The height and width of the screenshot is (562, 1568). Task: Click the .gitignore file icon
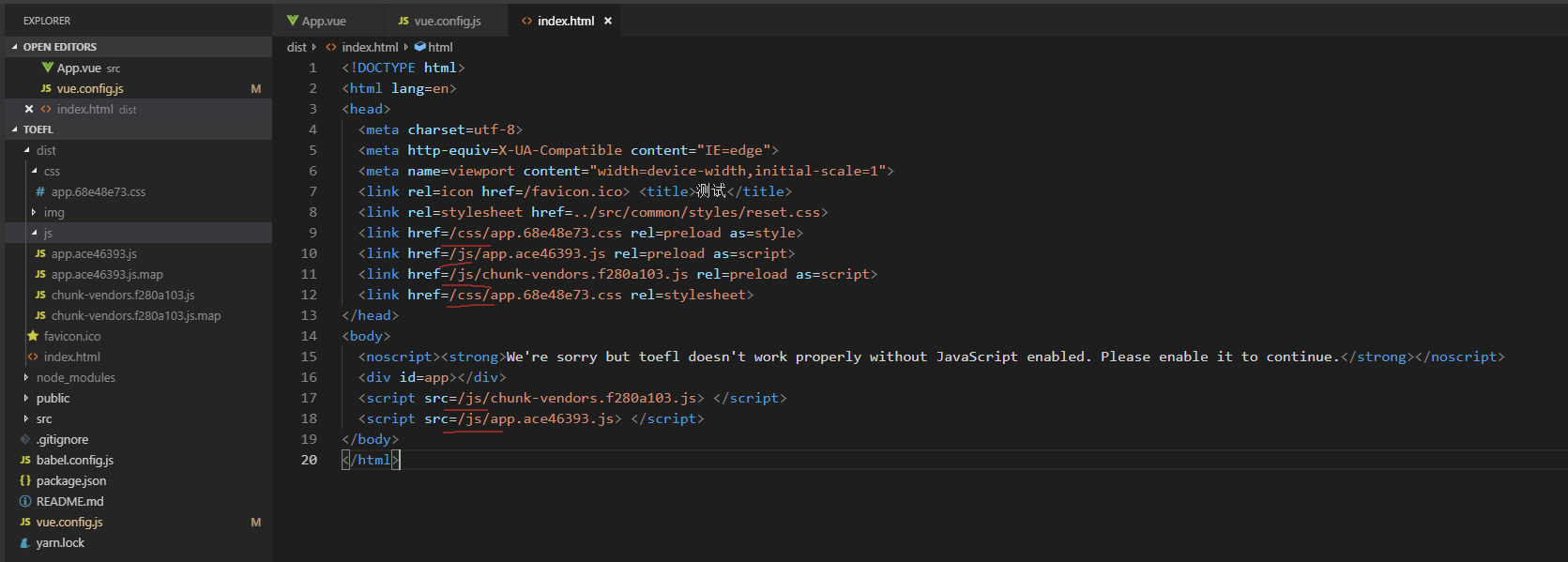coord(25,439)
